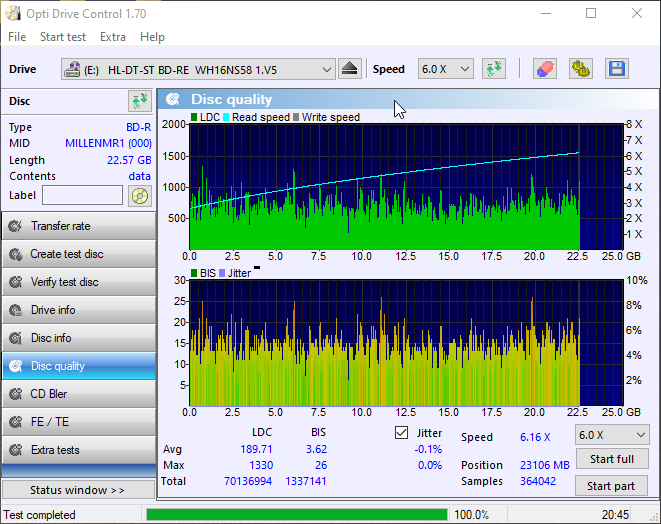Click the save floppy disk icon
Viewport: 661px width, 524px height.
pyautogui.click(x=616, y=69)
